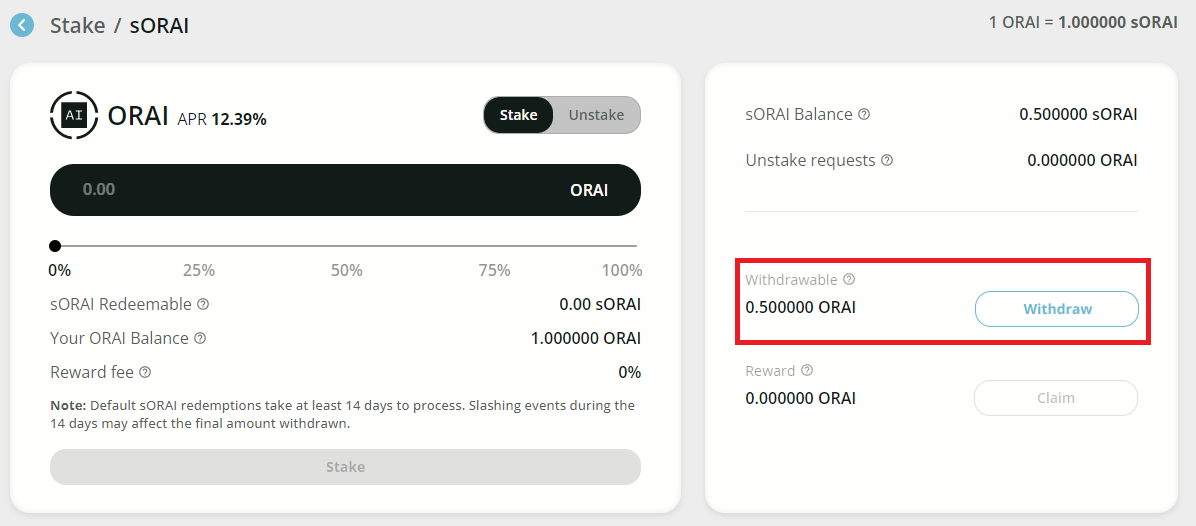Click the large Stake submit button
The height and width of the screenshot is (526, 1196).
point(345,467)
